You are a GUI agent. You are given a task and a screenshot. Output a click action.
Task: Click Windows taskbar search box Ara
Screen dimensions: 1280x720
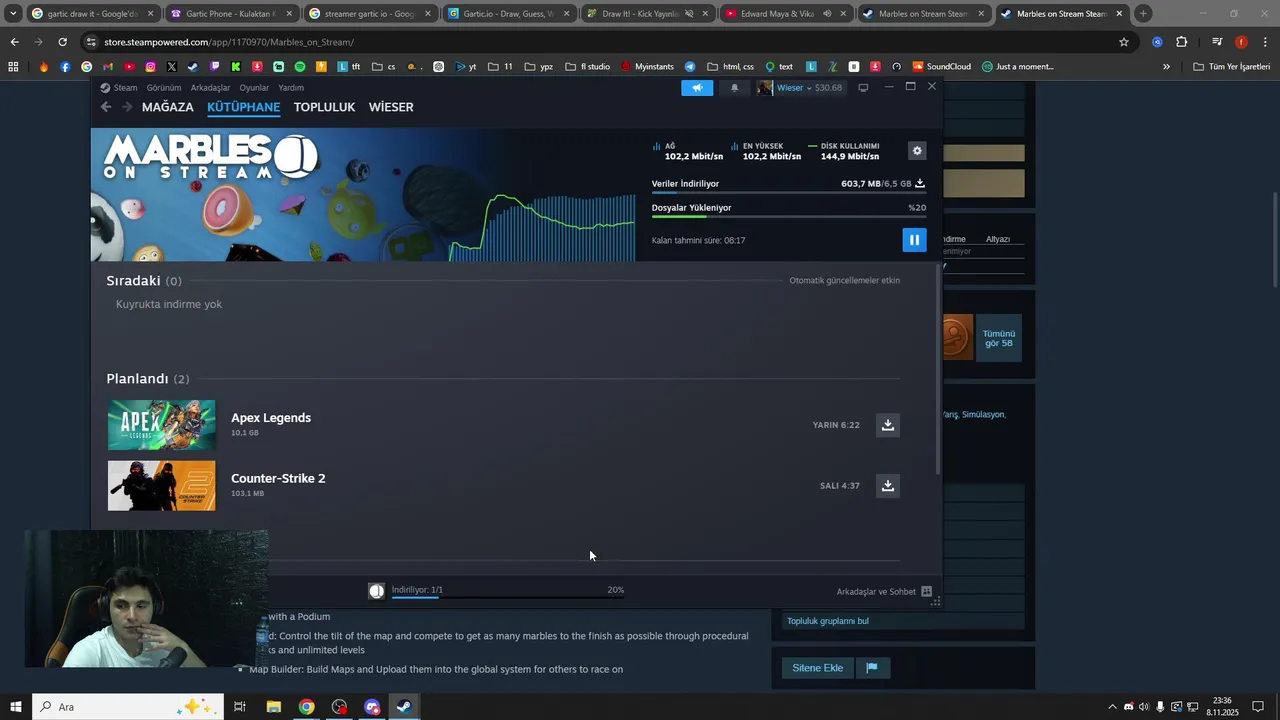[130, 707]
